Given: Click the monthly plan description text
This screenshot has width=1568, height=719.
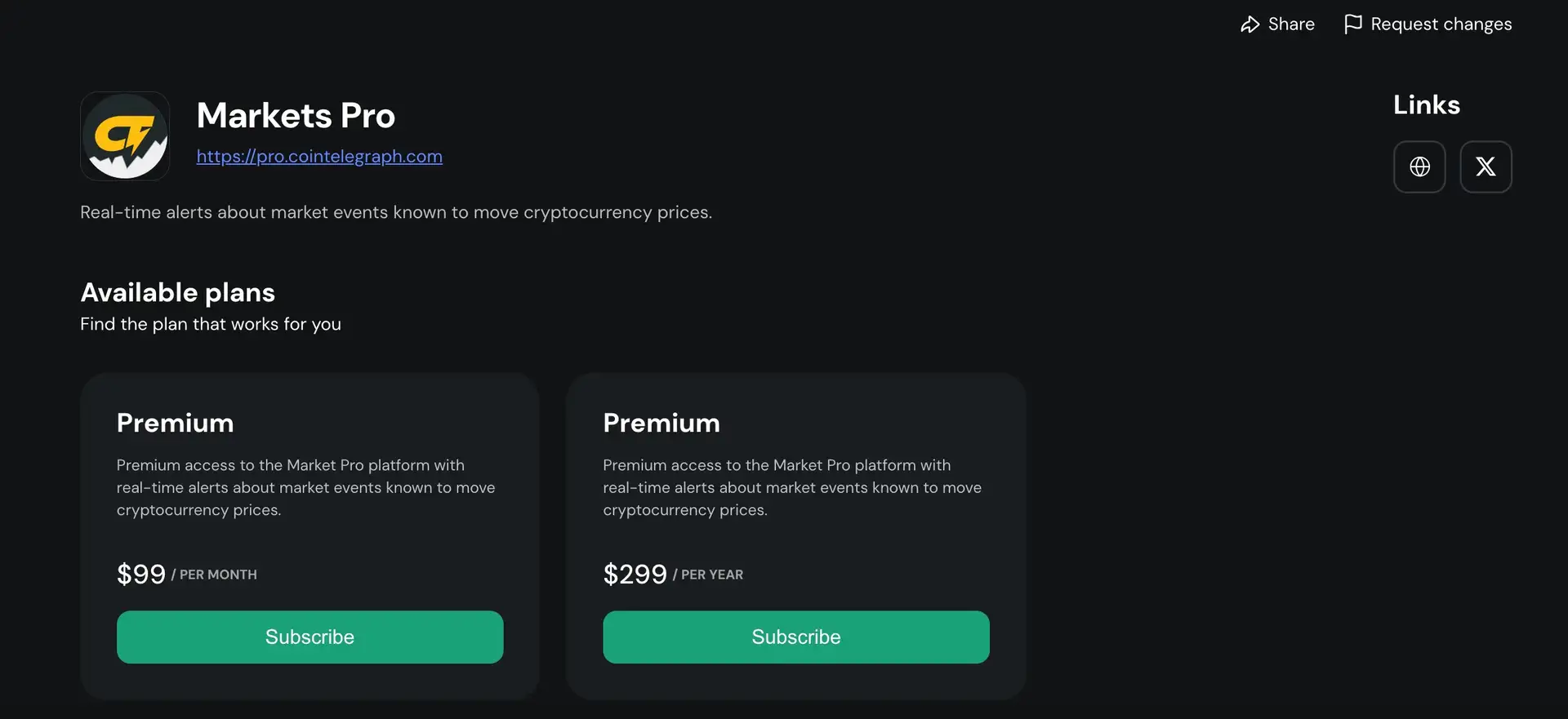Looking at the screenshot, I should click(x=305, y=487).
